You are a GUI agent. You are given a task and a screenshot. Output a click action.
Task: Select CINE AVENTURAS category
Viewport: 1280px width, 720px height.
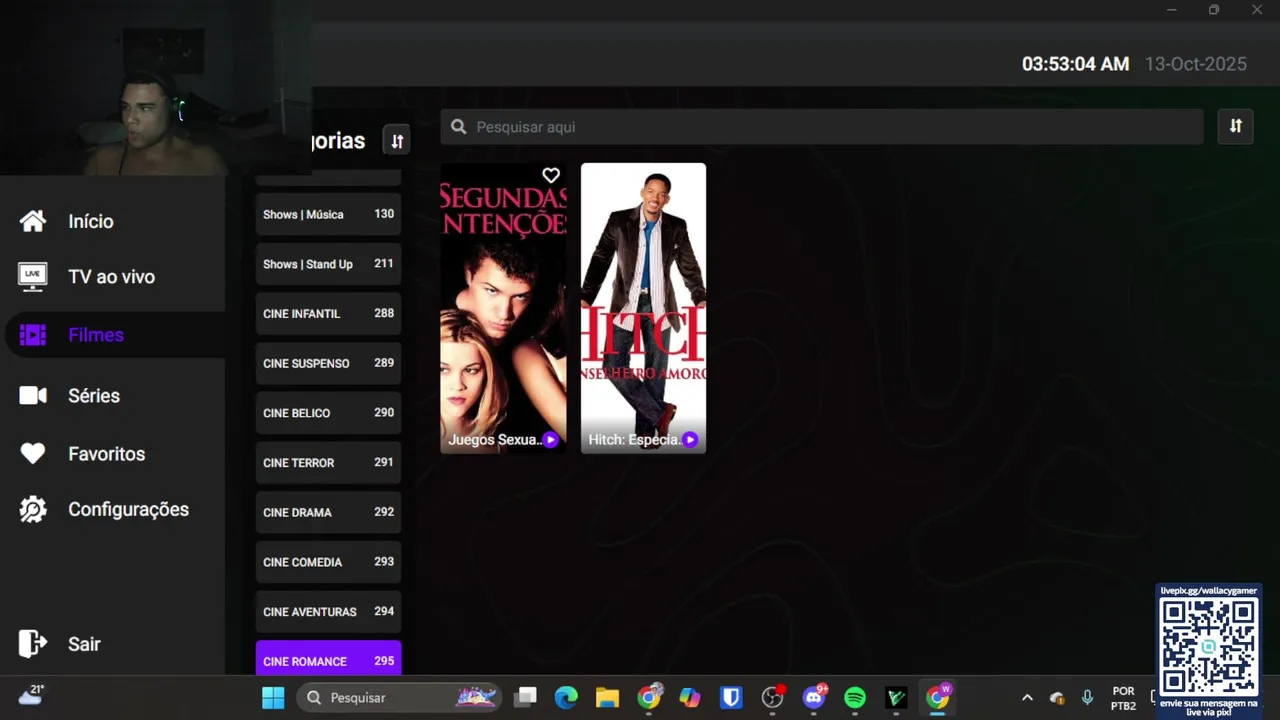328,612
